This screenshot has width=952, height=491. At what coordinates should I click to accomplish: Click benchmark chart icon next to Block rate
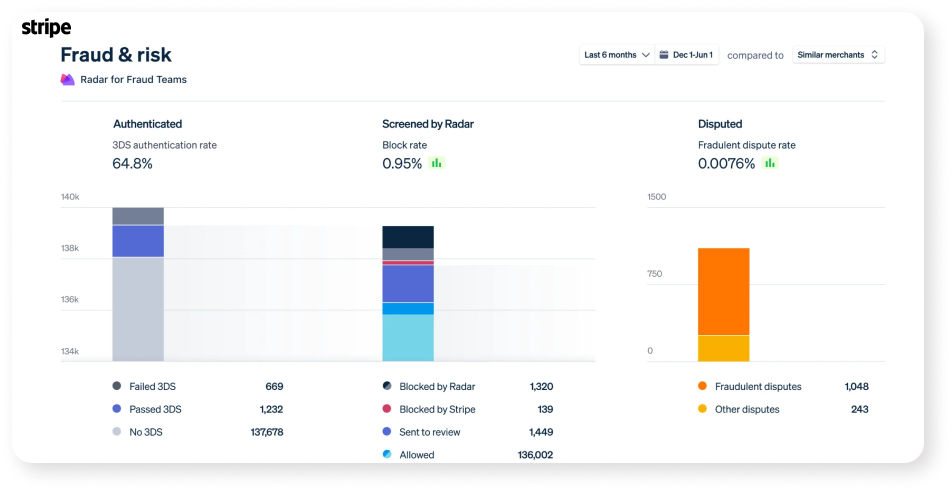click(x=436, y=163)
